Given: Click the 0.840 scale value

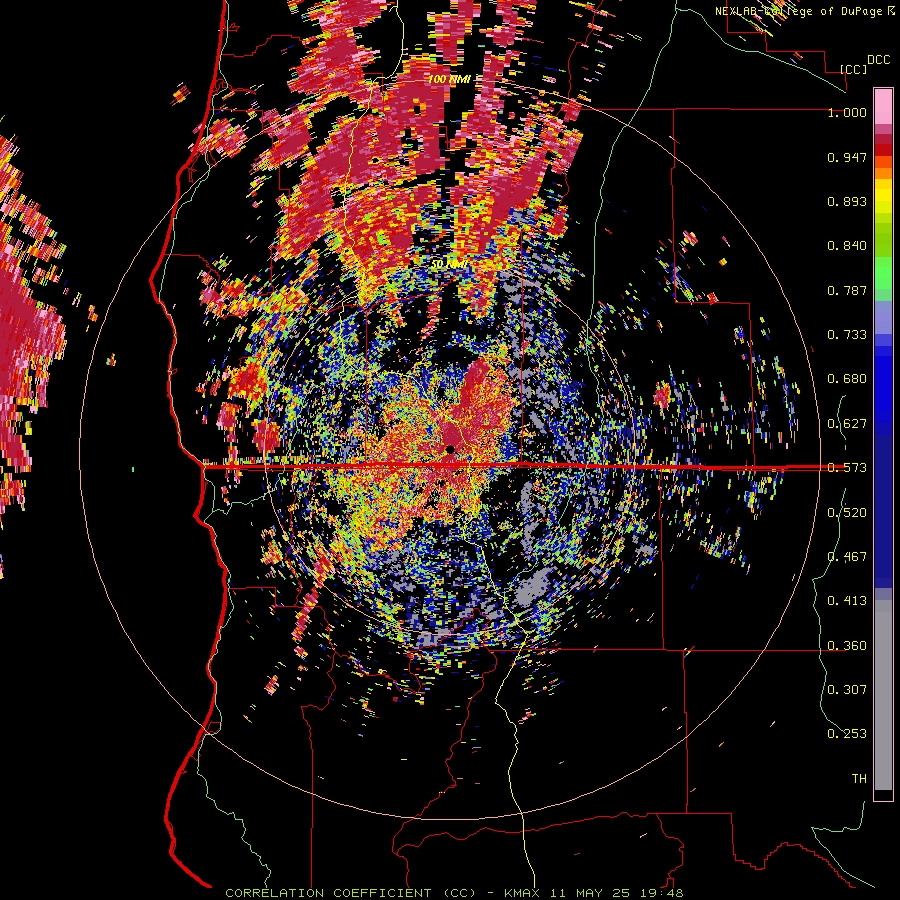Looking at the screenshot, I should click(847, 246).
